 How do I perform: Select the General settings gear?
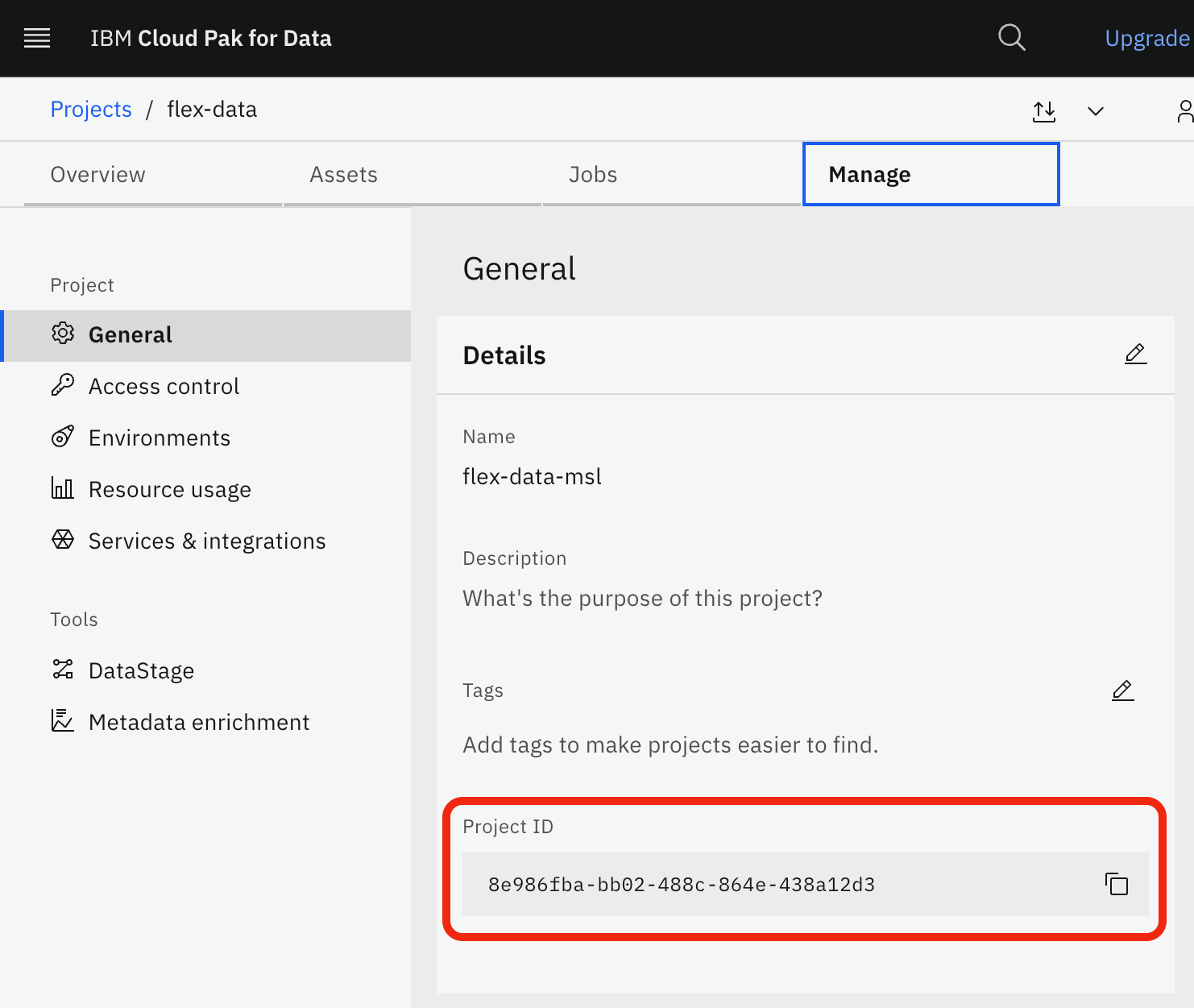point(63,334)
